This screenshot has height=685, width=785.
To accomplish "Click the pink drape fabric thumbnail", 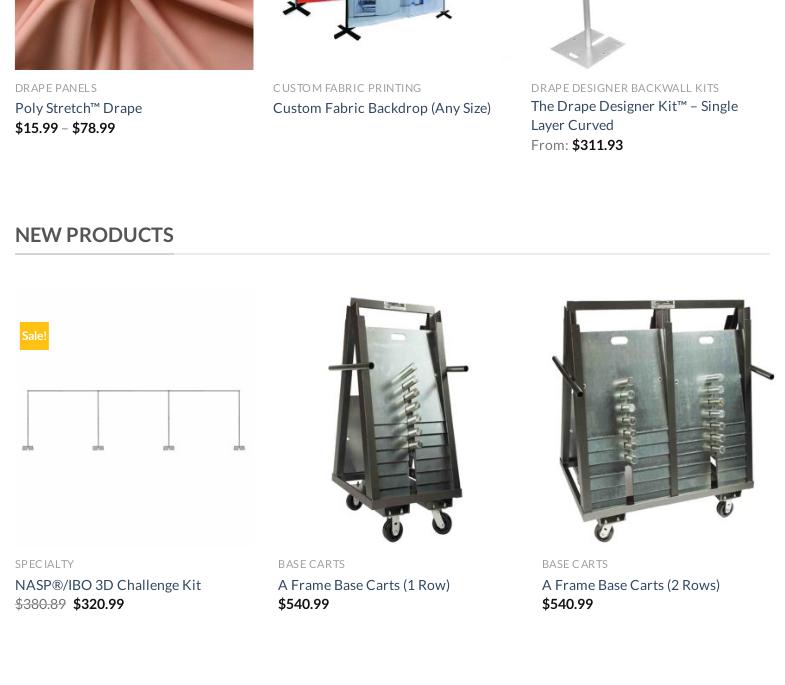I will pos(134,35).
